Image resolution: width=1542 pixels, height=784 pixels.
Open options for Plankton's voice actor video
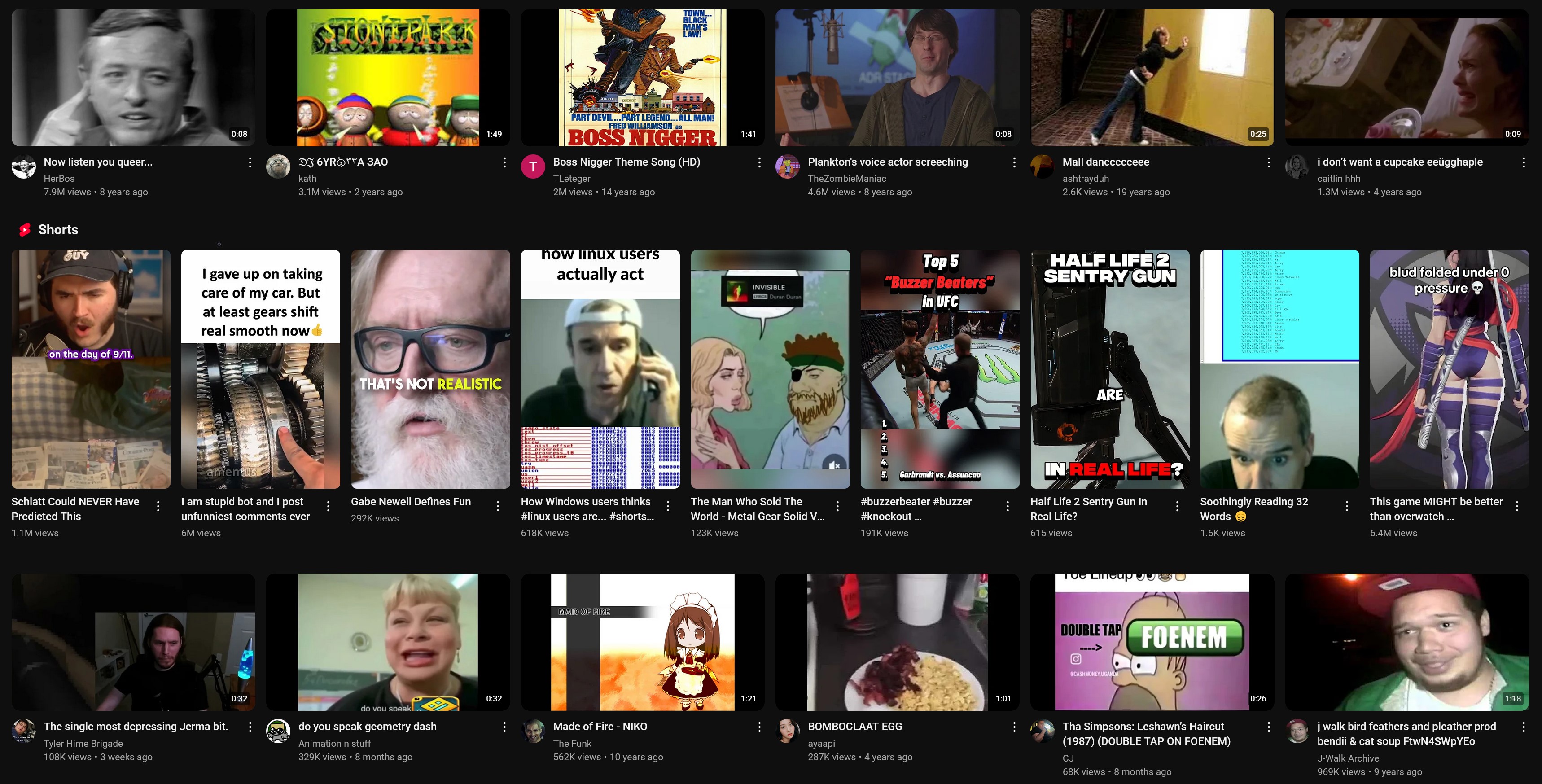[x=1014, y=162]
